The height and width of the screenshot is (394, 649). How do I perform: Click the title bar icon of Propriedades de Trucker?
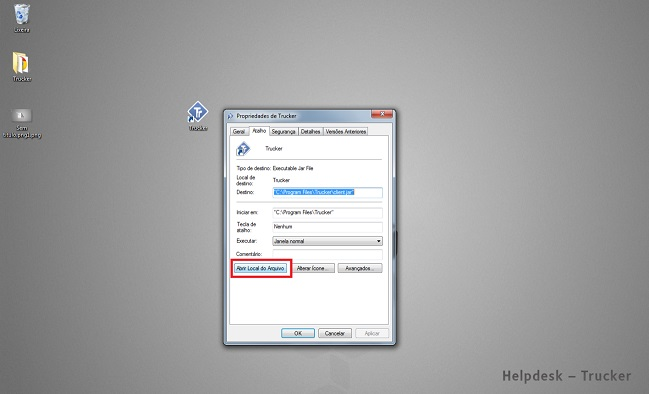[231, 116]
